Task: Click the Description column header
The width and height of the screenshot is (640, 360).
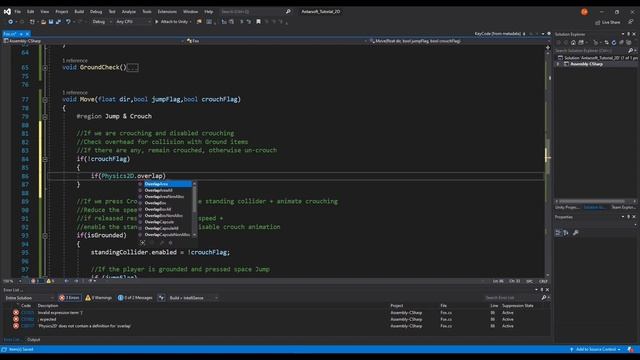Action: click(48, 306)
